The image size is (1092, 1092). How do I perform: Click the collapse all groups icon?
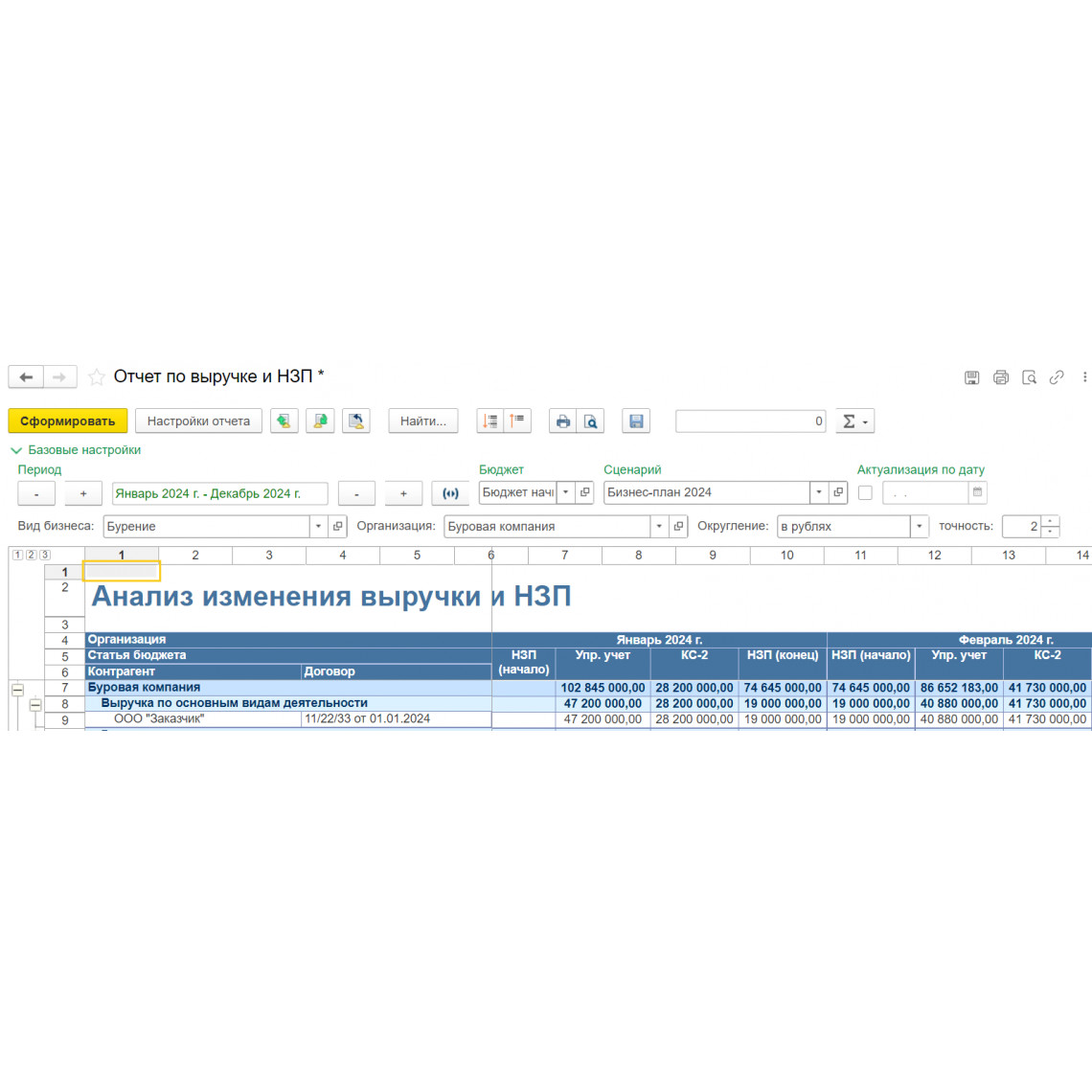click(490, 421)
